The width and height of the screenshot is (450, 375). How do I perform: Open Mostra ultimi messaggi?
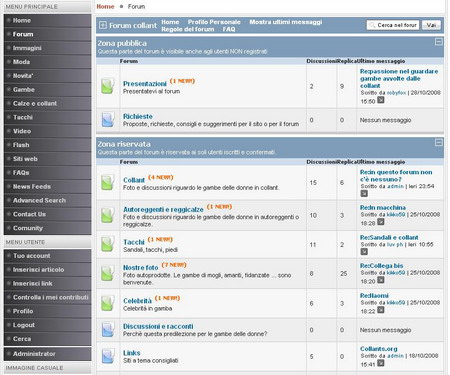point(286,22)
